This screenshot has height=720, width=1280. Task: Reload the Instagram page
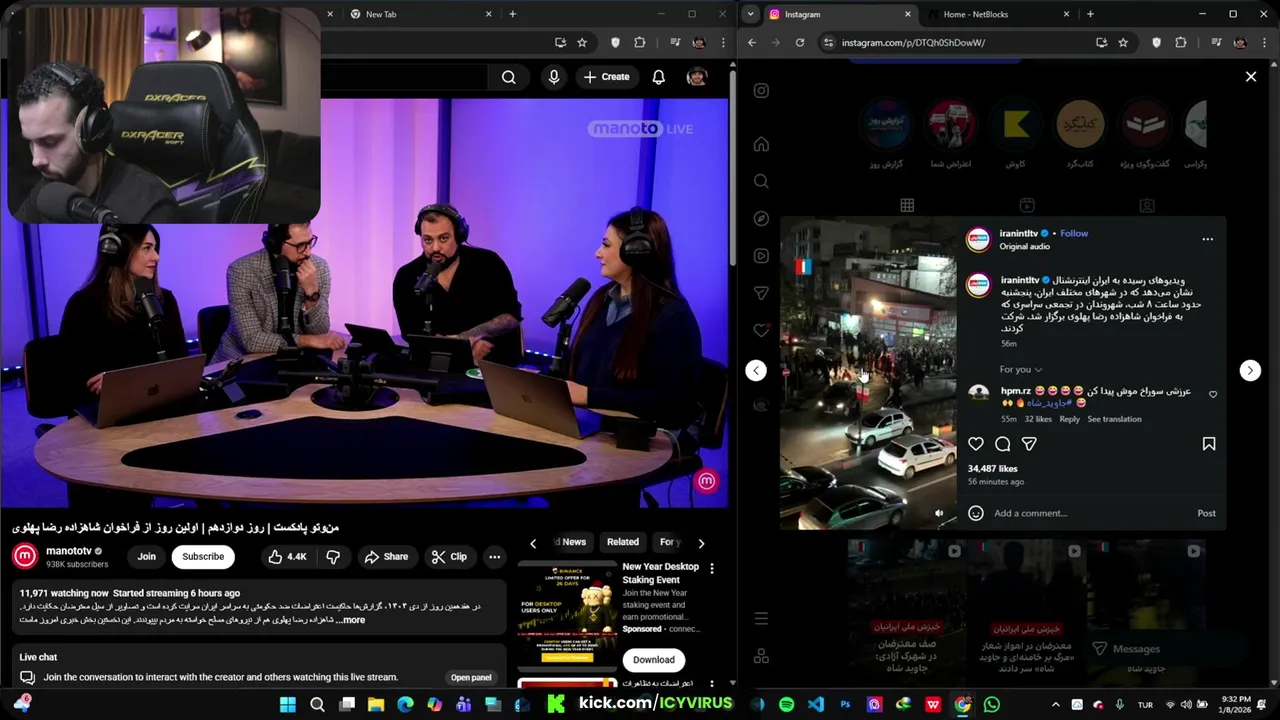click(800, 42)
